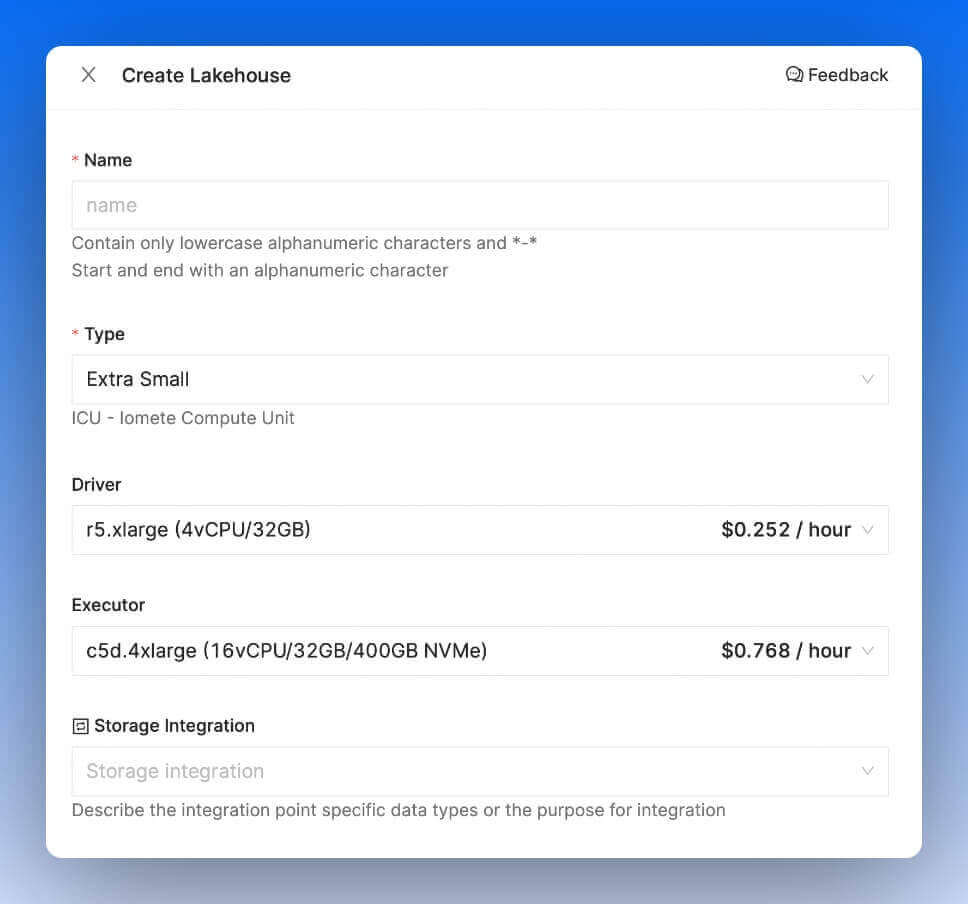968x904 pixels.
Task: Click the Create Lakehouse title text
Action: (206, 75)
